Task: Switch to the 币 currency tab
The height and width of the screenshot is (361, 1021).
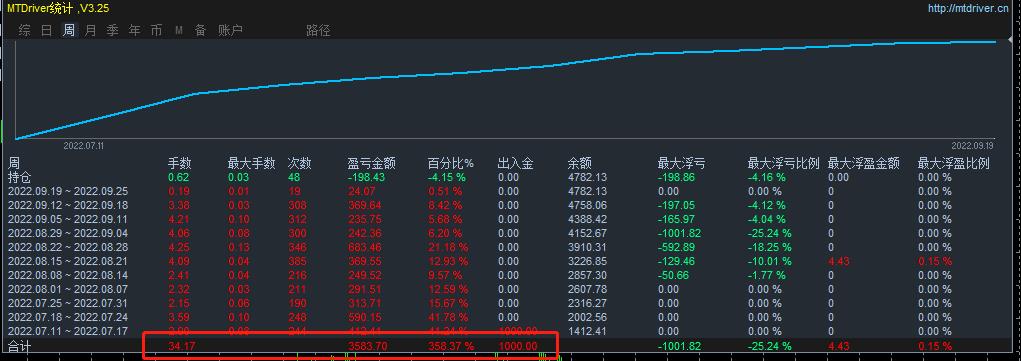Action: click(x=156, y=30)
